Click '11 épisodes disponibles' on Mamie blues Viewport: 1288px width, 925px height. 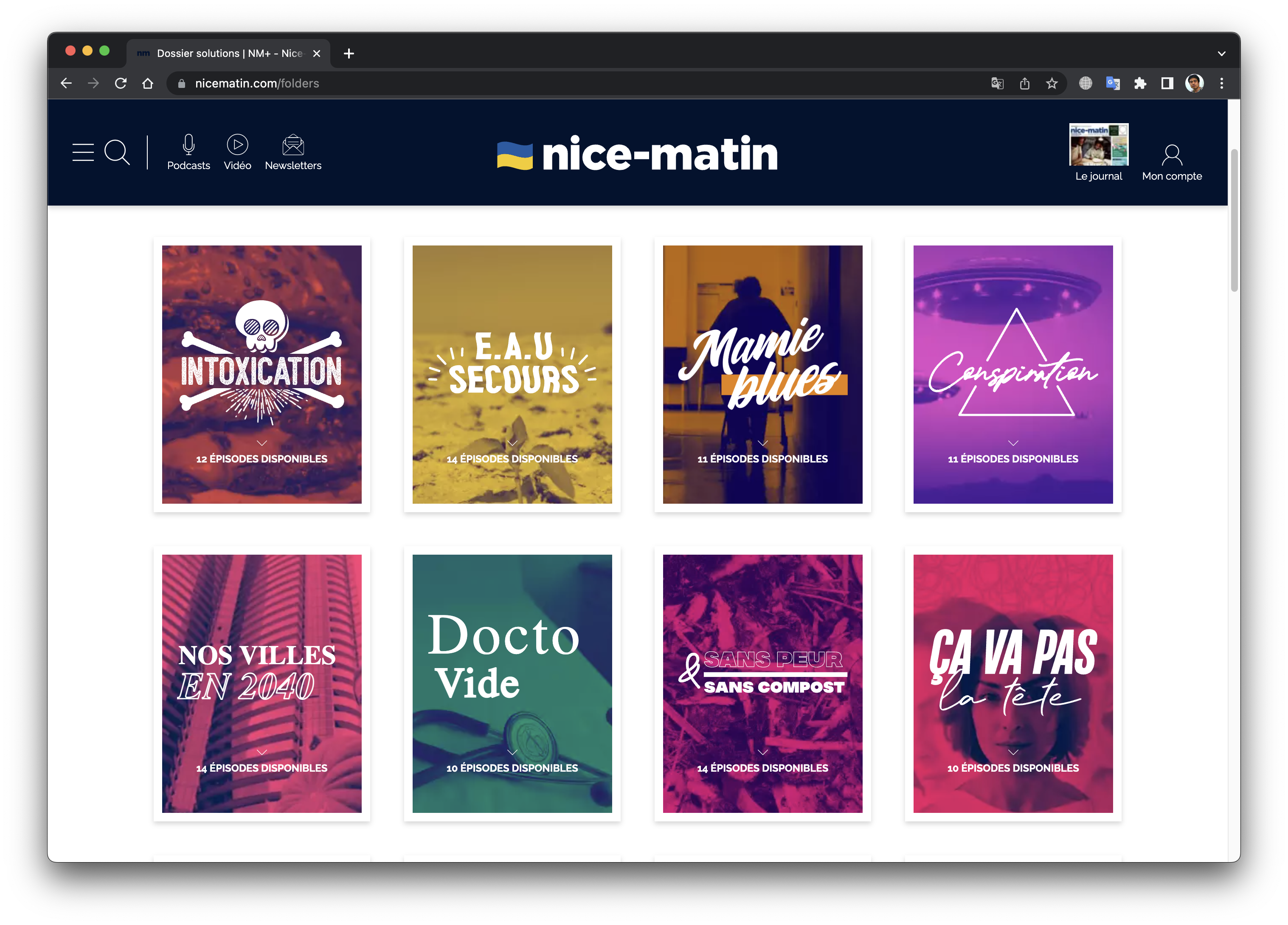[x=763, y=459]
